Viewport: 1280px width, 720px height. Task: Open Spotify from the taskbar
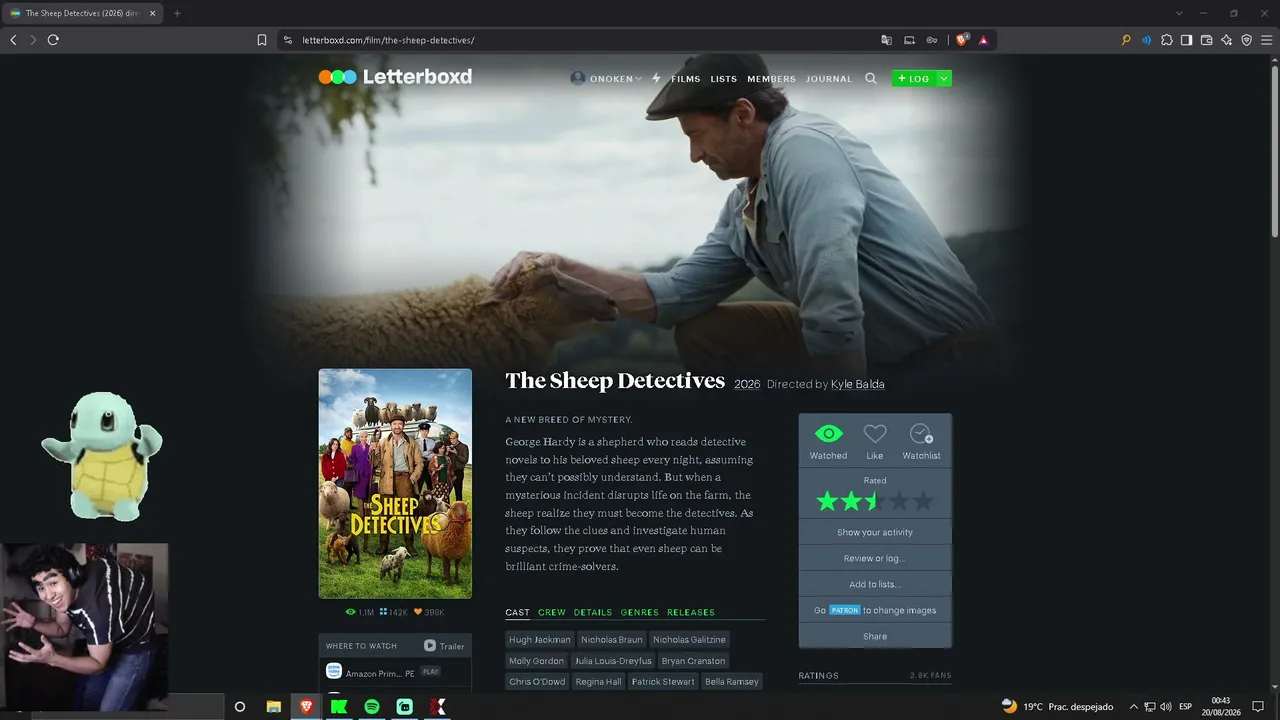(372, 707)
